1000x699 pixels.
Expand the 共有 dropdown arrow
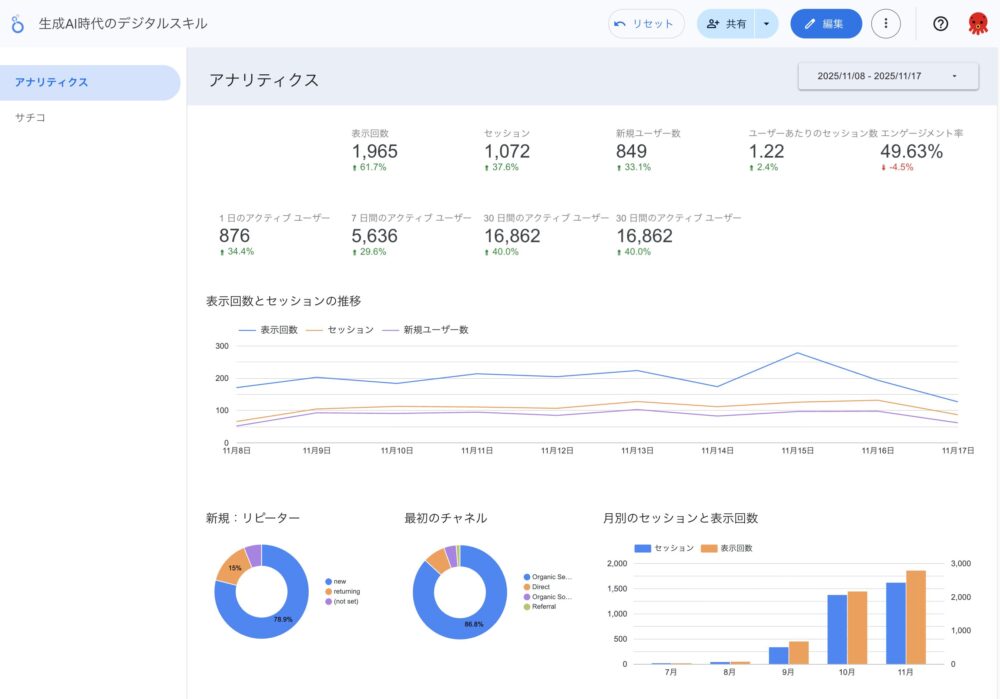click(766, 24)
